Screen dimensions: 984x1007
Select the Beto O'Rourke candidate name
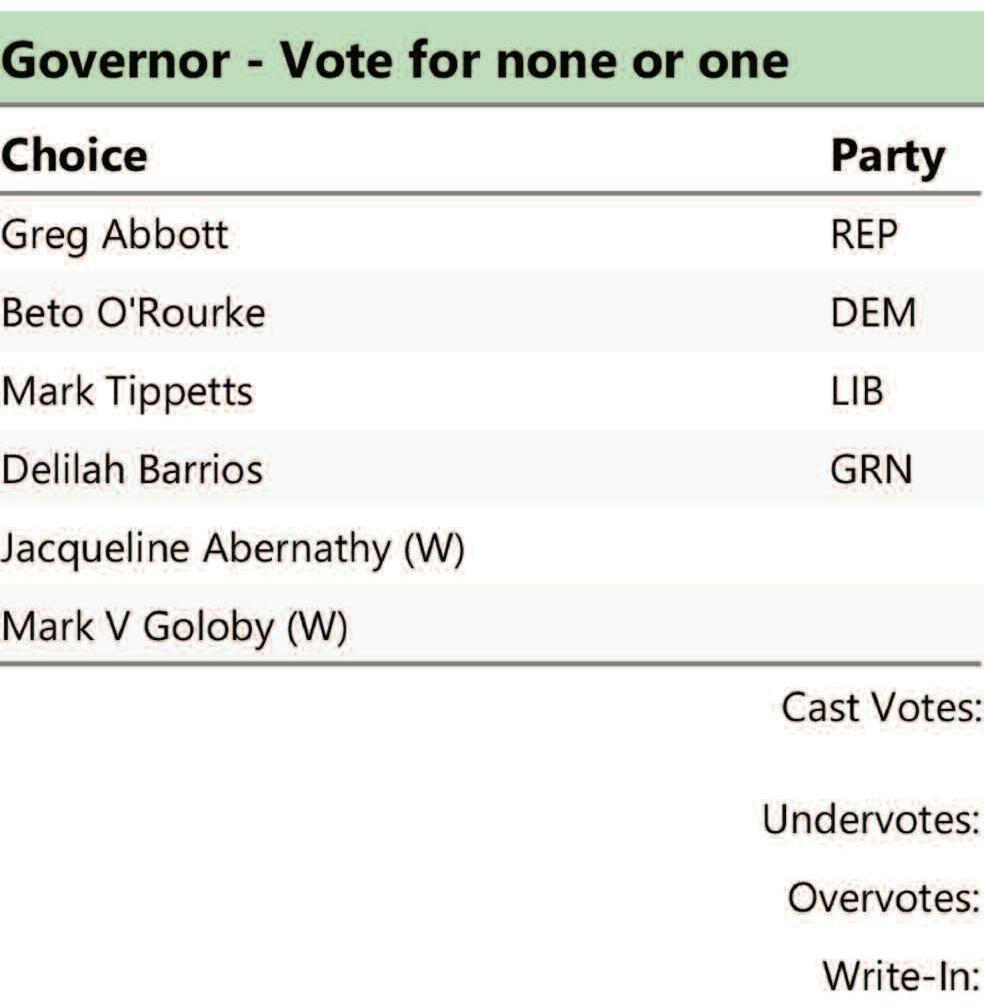pos(133,313)
